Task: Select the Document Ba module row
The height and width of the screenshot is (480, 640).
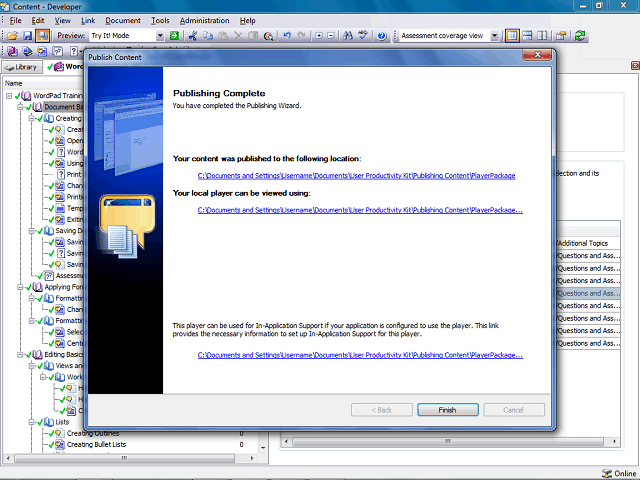Action: tap(64, 107)
